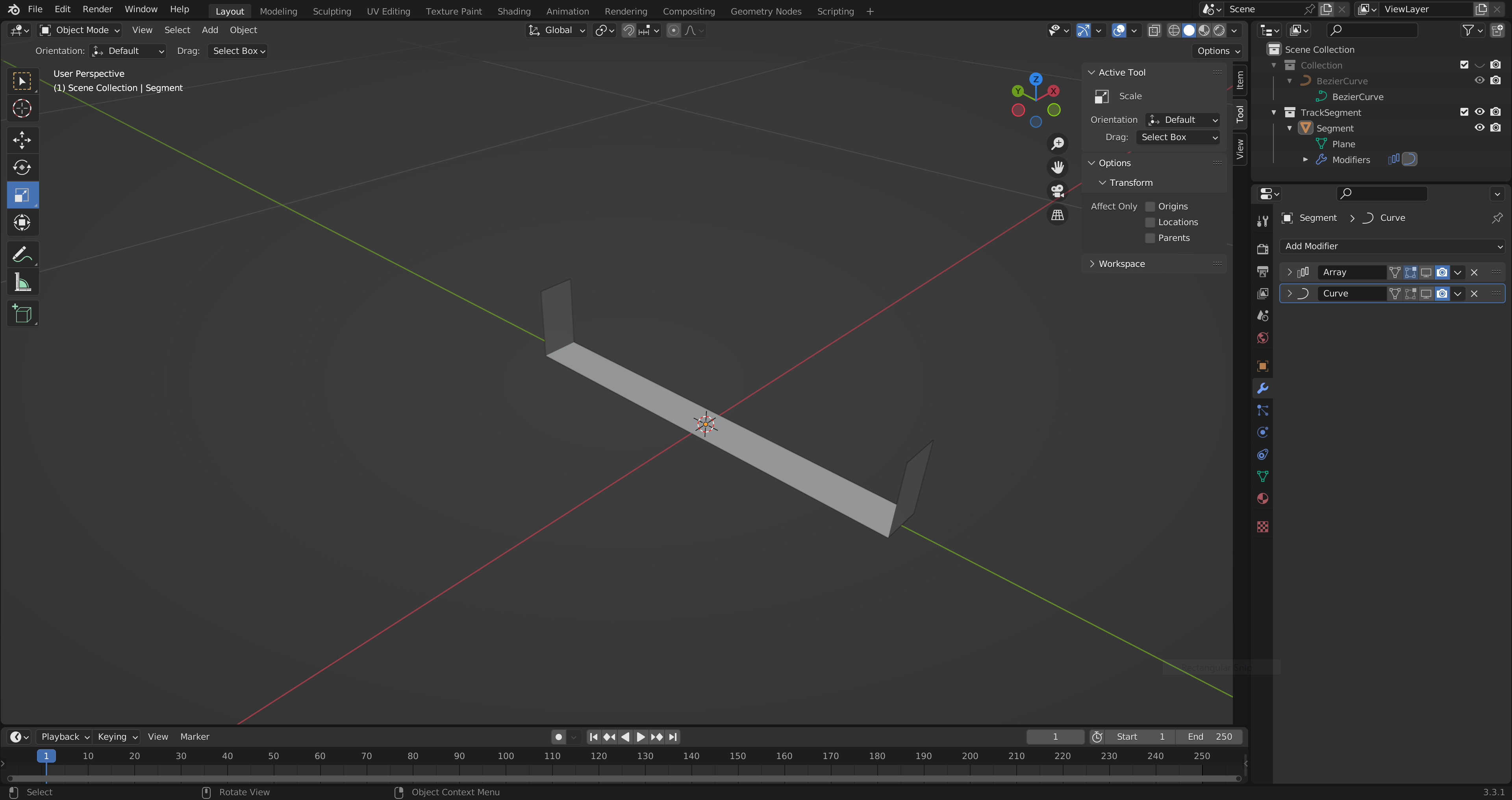1512x800 pixels.
Task: Select the Scale tool in toolbar
Action: pyautogui.click(x=22, y=195)
